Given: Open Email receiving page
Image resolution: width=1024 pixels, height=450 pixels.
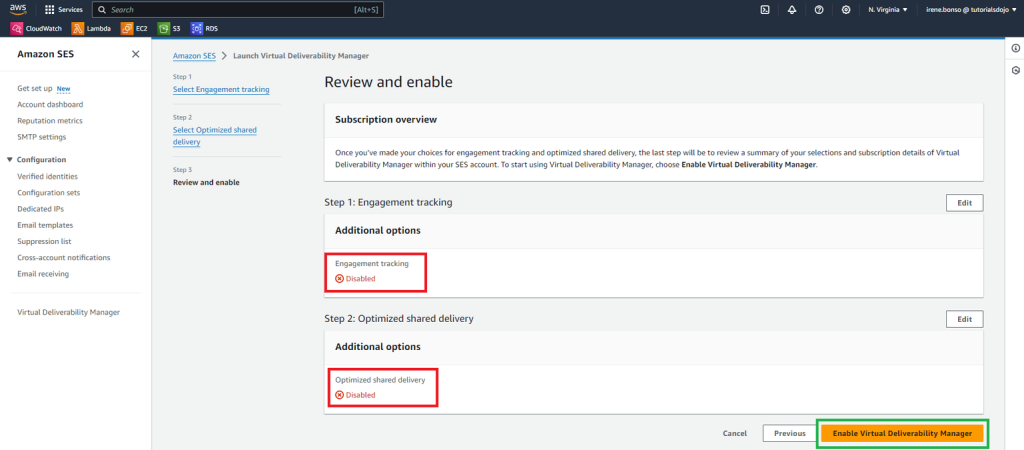Looking at the screenshot, I should 43,274.
